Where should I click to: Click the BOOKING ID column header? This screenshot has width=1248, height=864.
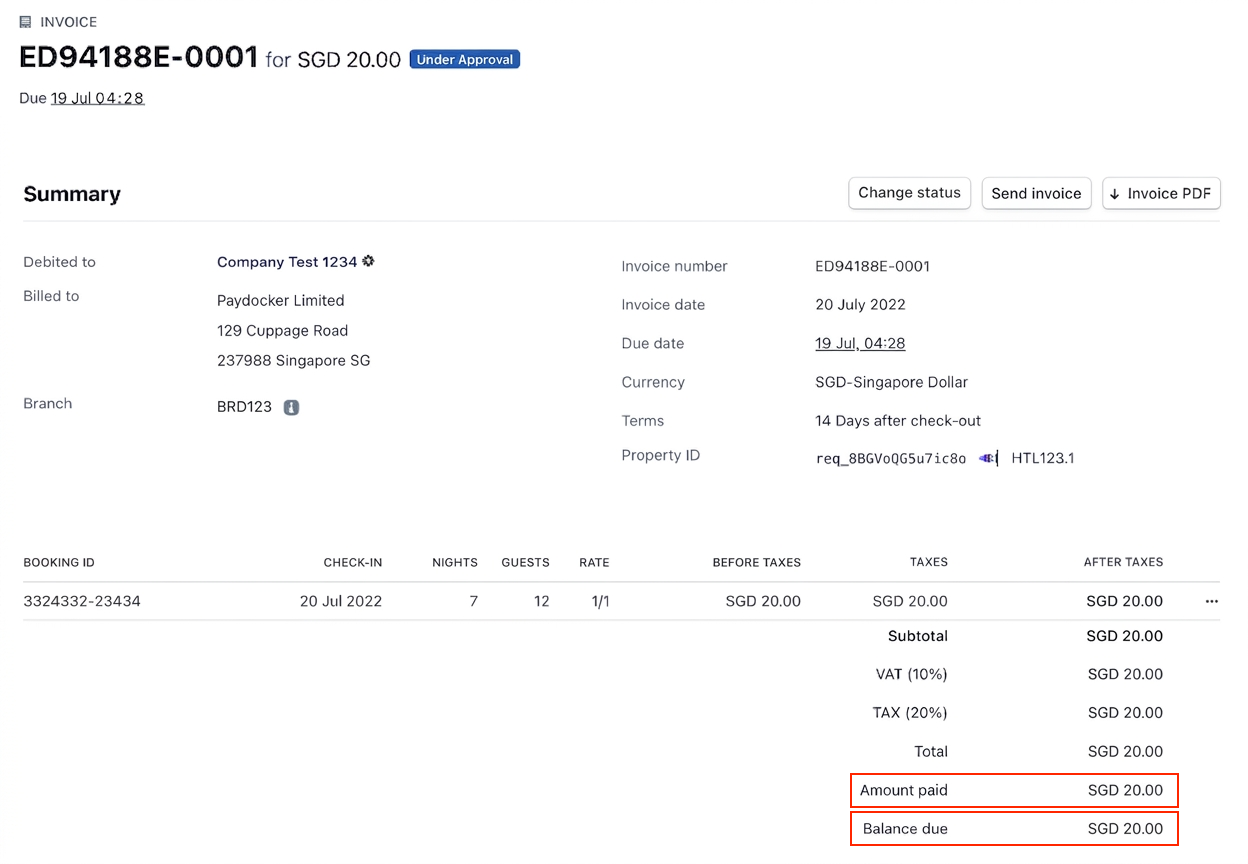59,563
